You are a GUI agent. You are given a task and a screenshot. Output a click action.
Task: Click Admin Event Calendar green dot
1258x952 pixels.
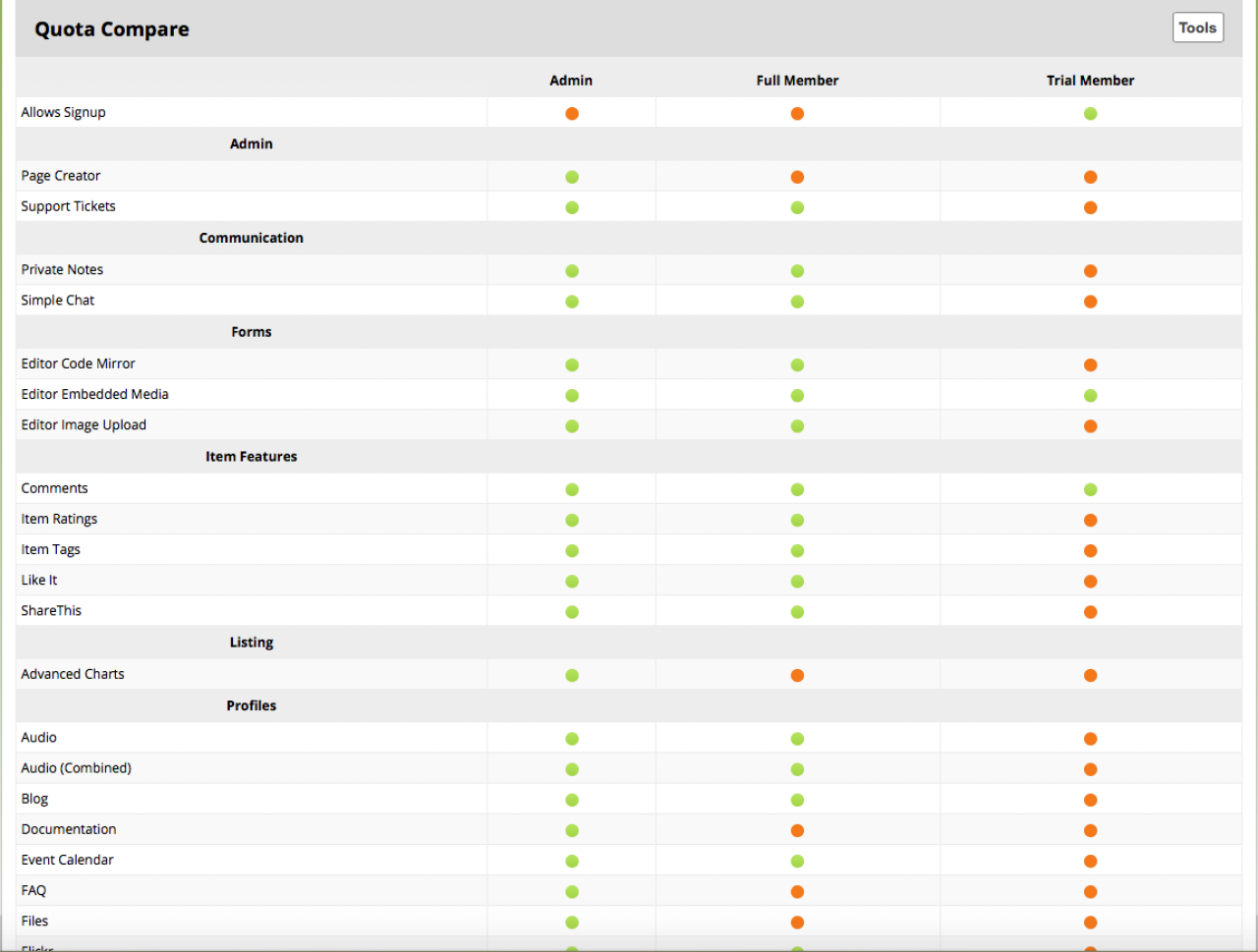coord(572,861)
